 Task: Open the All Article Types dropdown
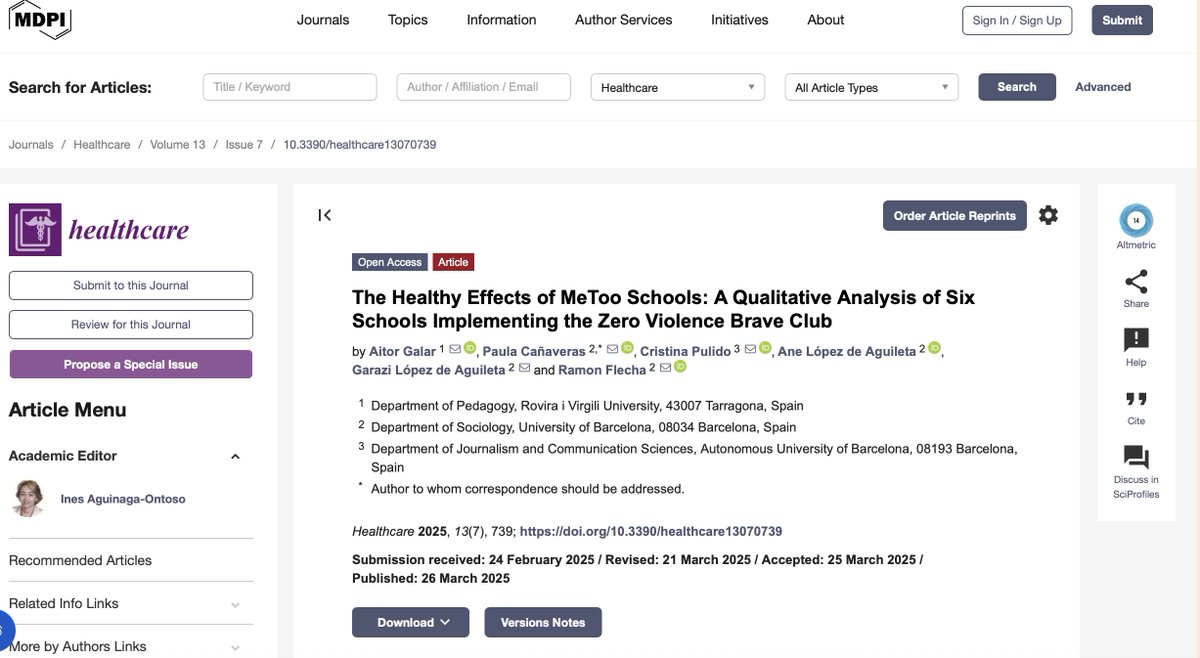click(872, 88)
